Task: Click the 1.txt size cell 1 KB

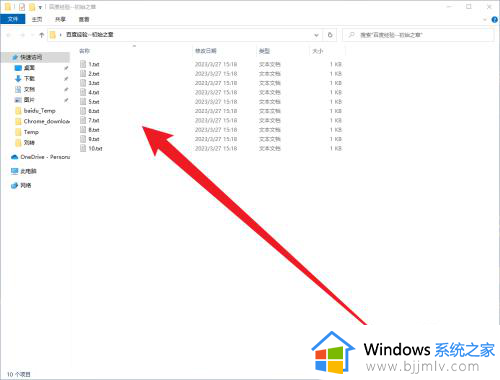Action: click(x=336, y=64)
